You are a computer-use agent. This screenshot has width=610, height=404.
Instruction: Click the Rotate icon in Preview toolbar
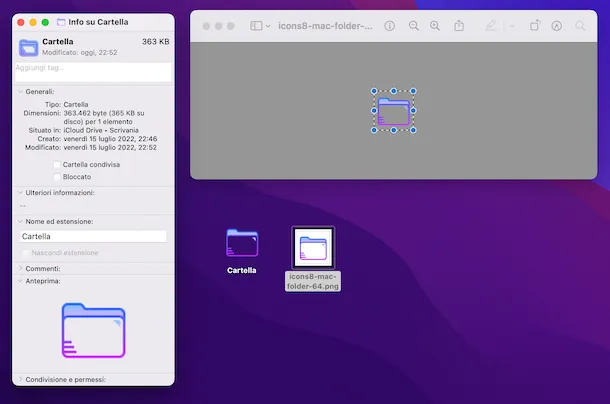[x=535, y=26]
